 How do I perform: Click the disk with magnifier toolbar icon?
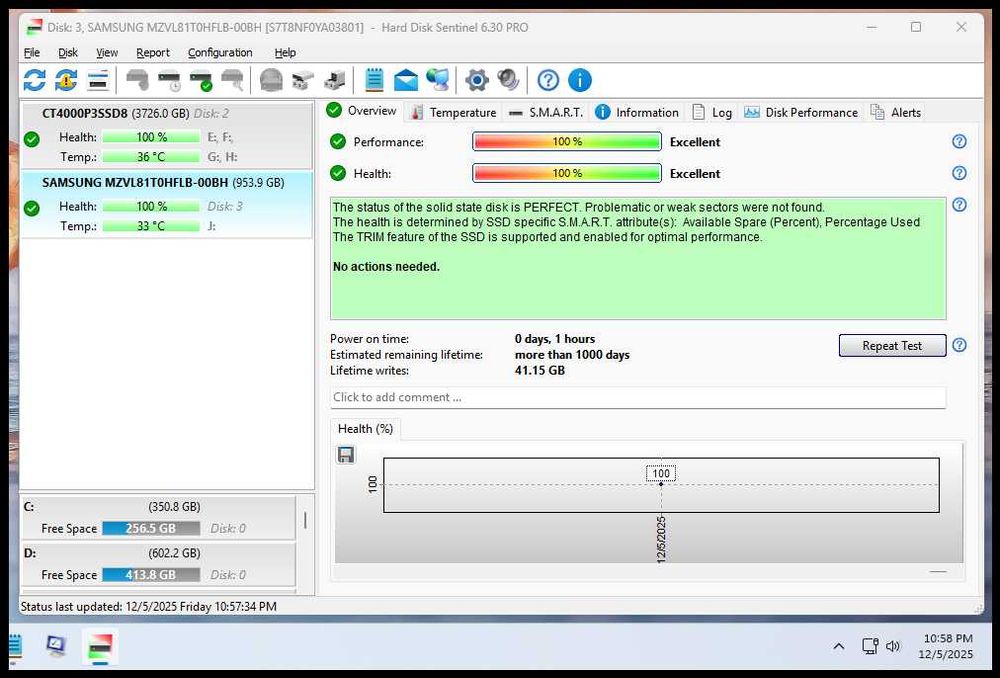[232, 80]
